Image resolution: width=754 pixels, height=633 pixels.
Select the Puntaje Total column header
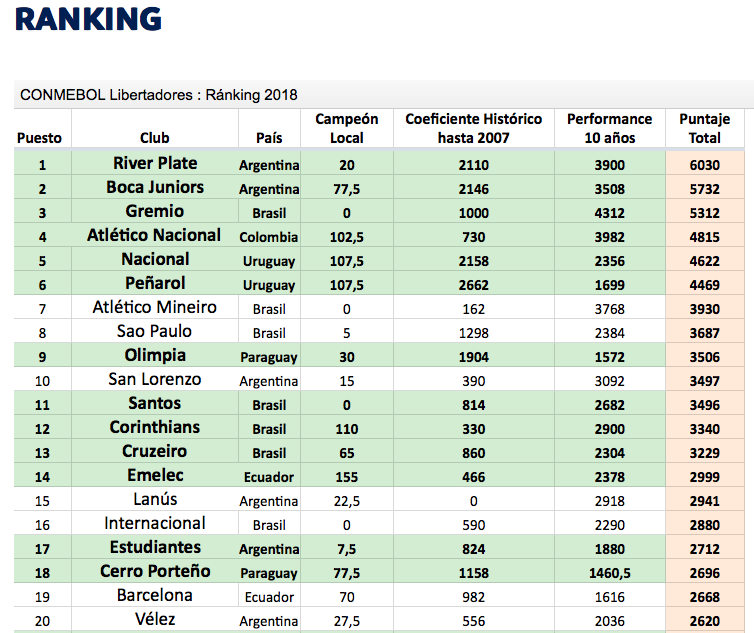pyautogui.click(x=705, y=128)
